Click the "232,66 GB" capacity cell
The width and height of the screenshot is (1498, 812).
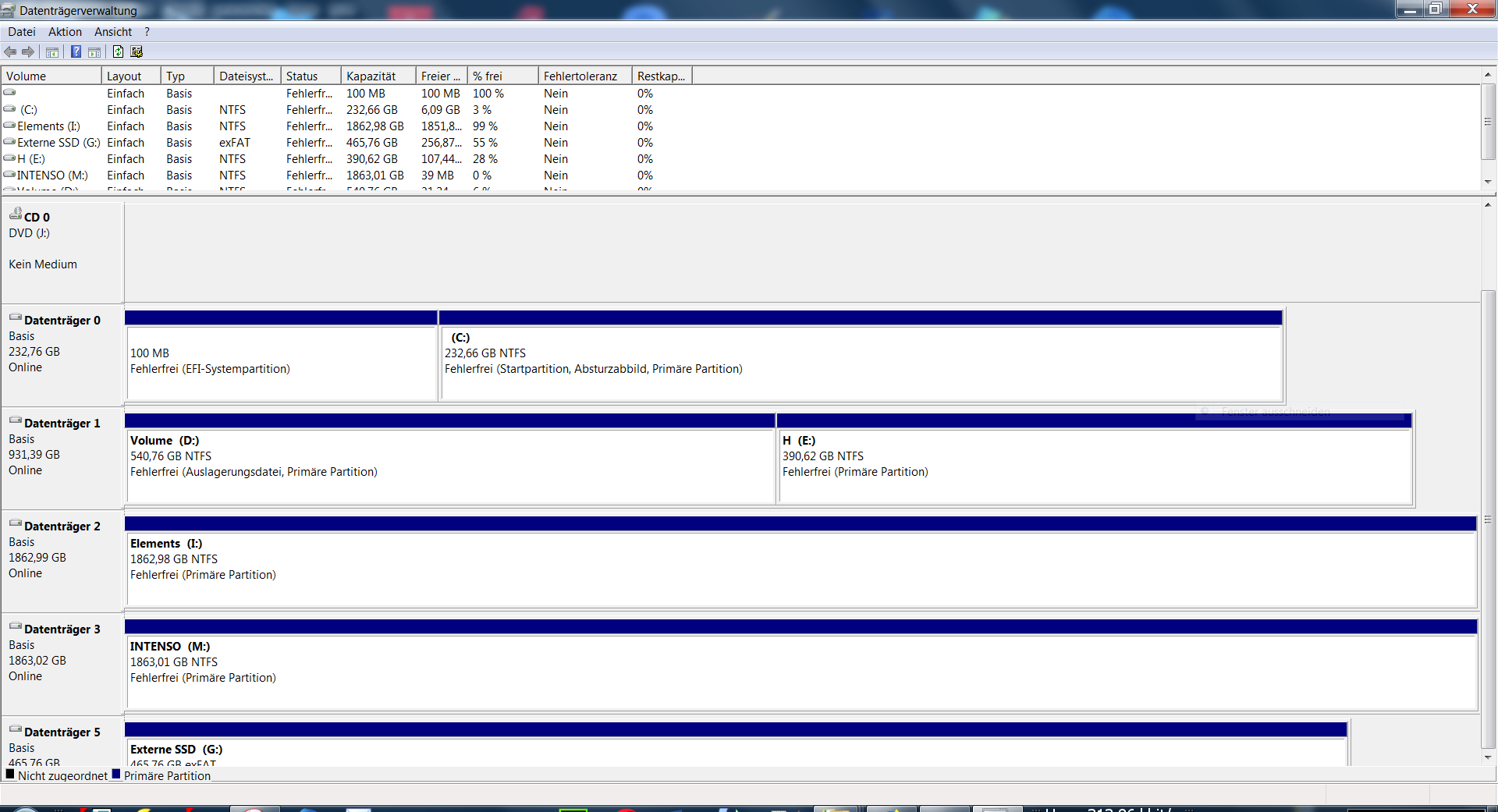[372, 110]
